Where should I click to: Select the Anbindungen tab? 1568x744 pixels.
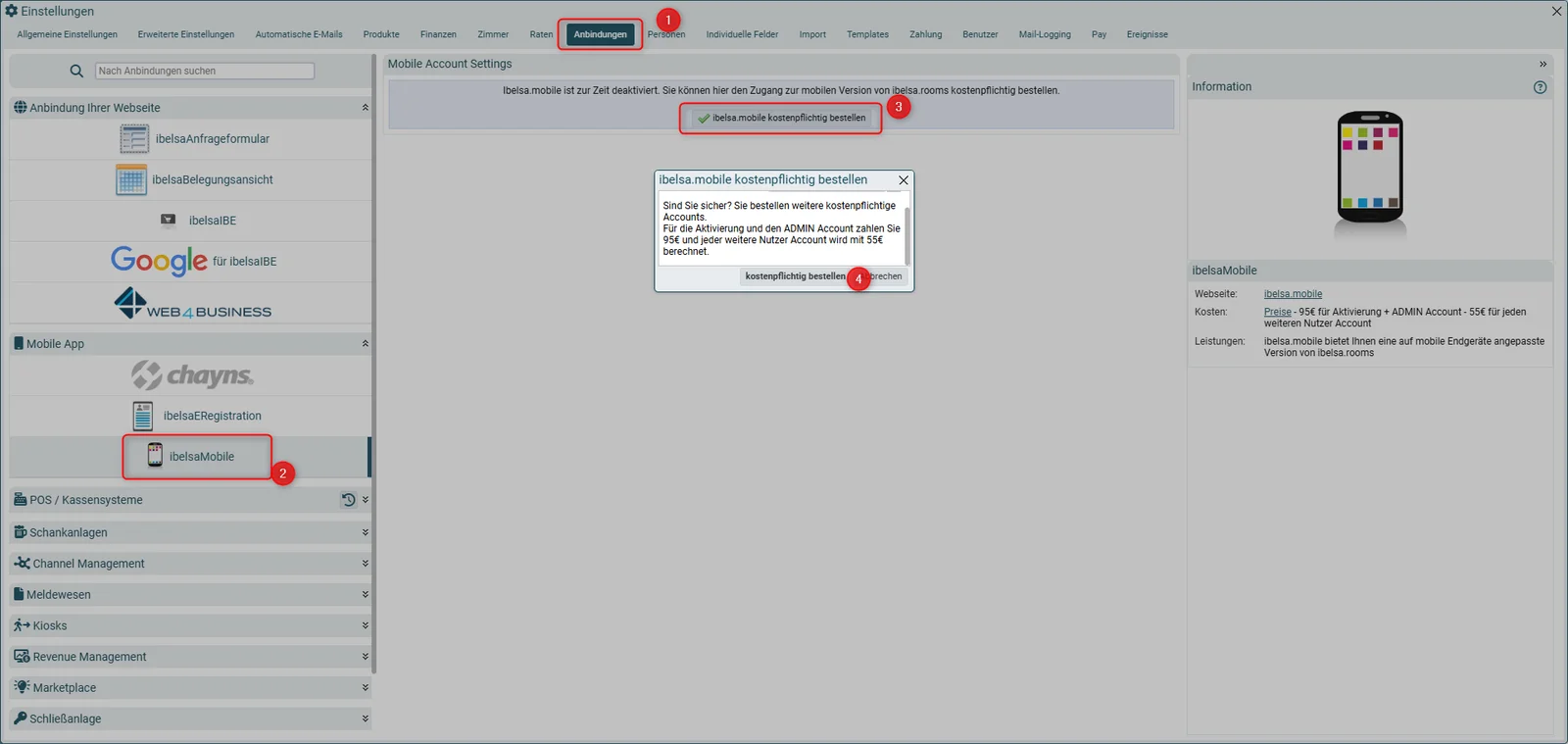[x=601, y=34]
